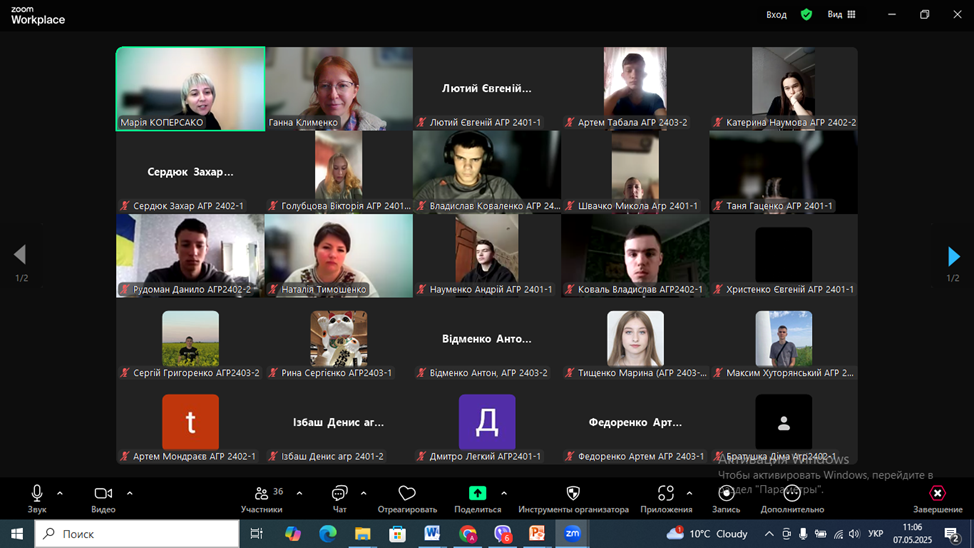The image size is (974, 548).
Task: Open File Explorer from taskbar
Action: click(362, 534)
